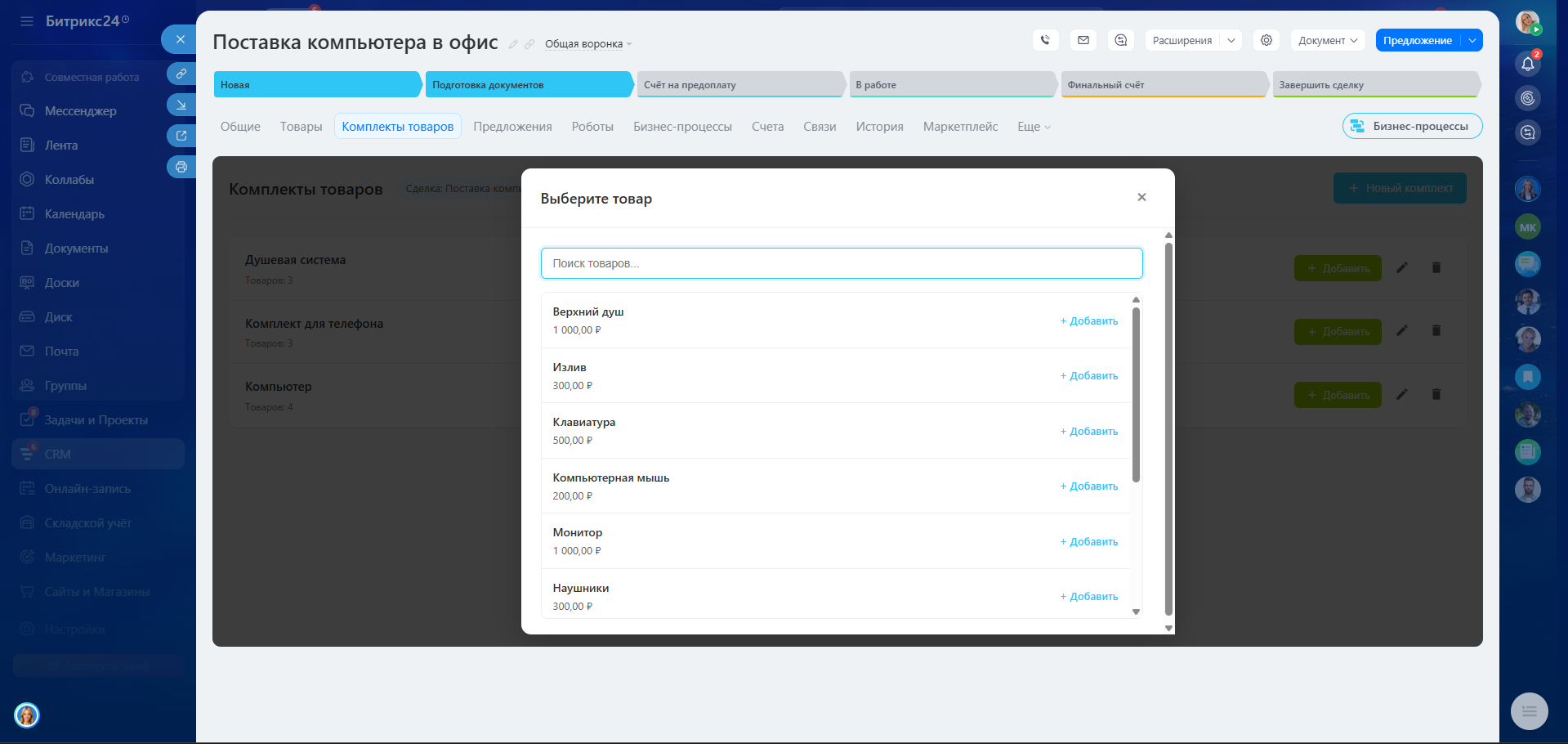
Task: Switch to the История tab
Action: click(879, 127)
